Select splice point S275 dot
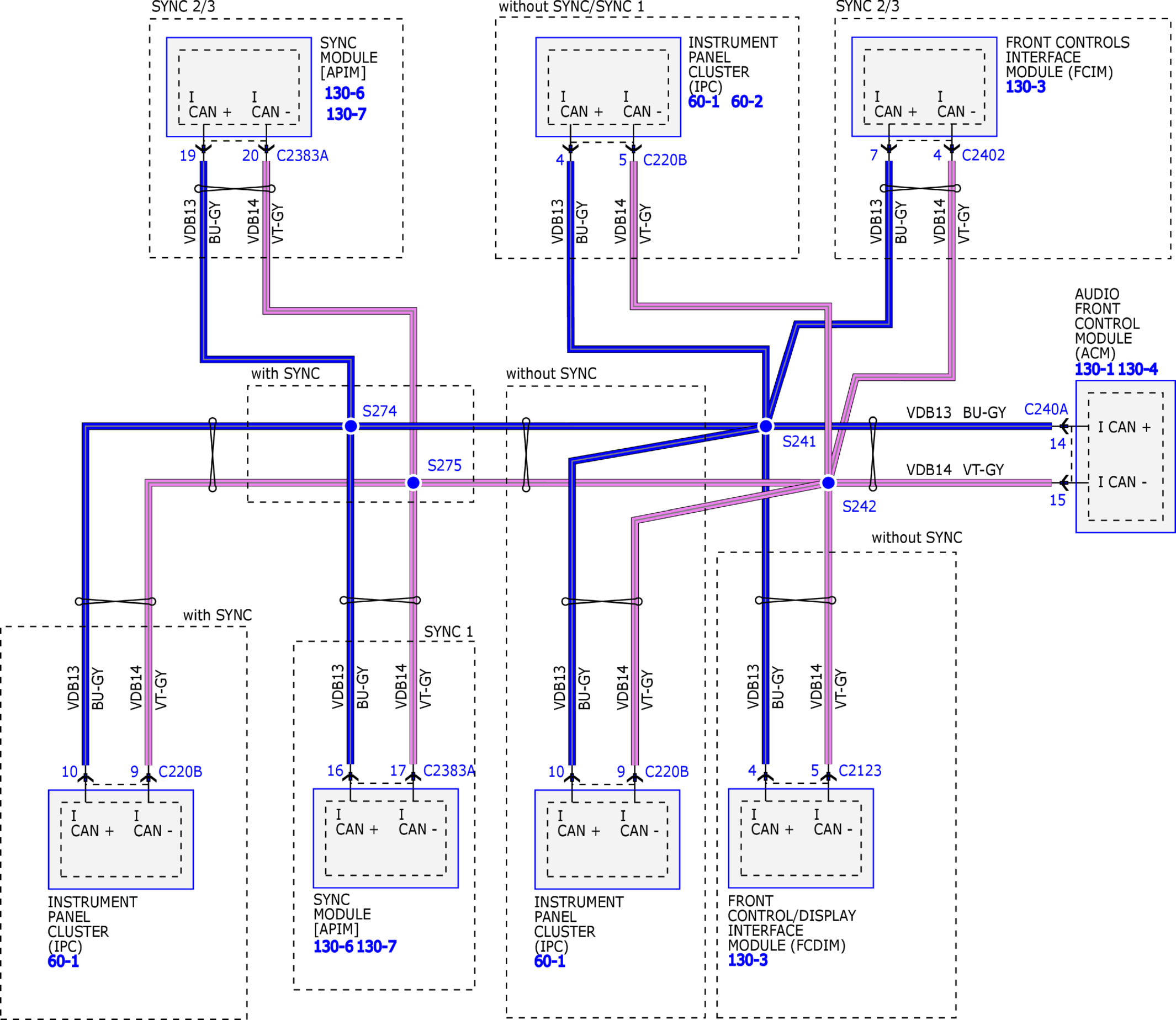This screenshot has height=1020, width=1176. point(413,482)
